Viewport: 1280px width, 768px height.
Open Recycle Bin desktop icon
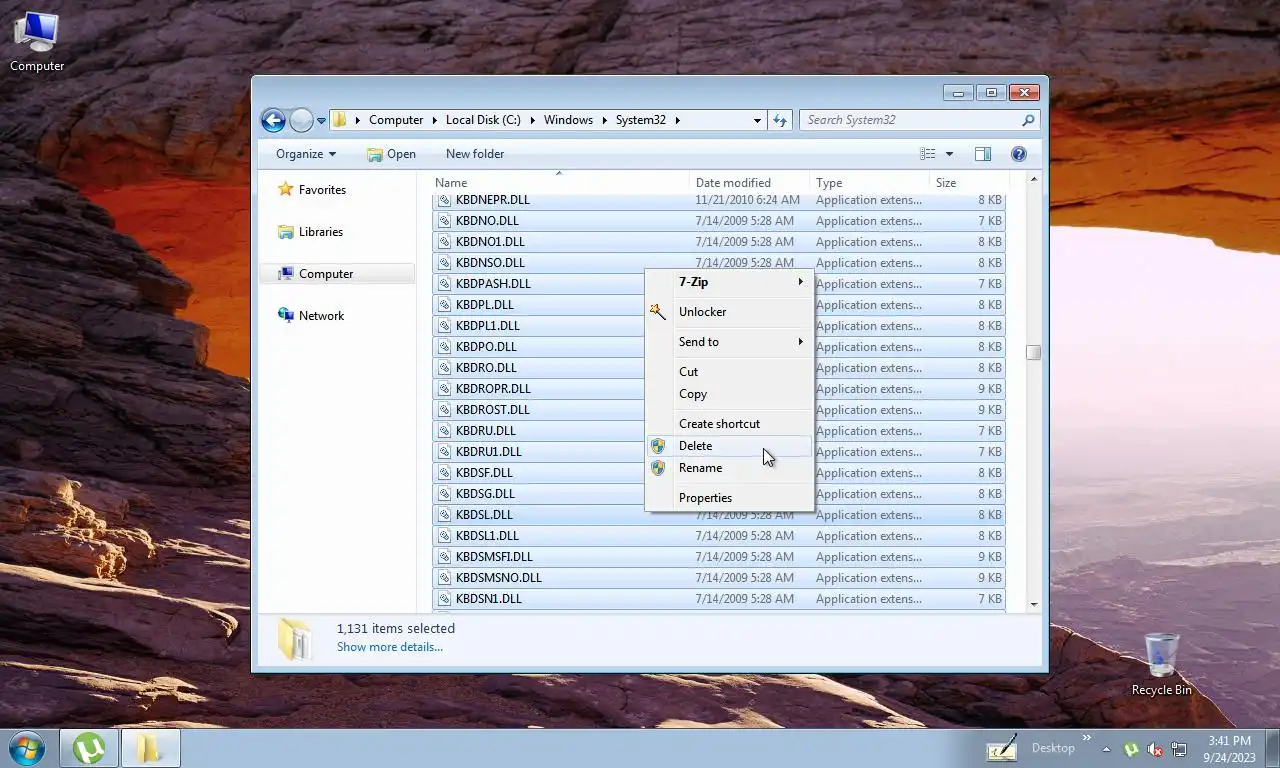click(1161, 664)
